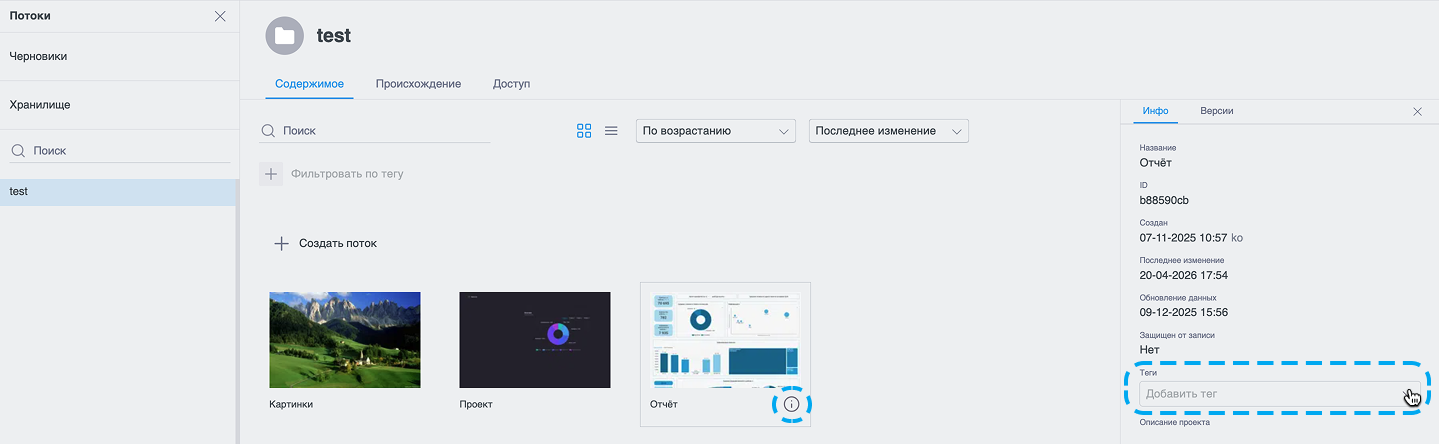Click the Картинки label
Image resolution: width=1439 pixels, height=444 pixels.
point(291,404)
